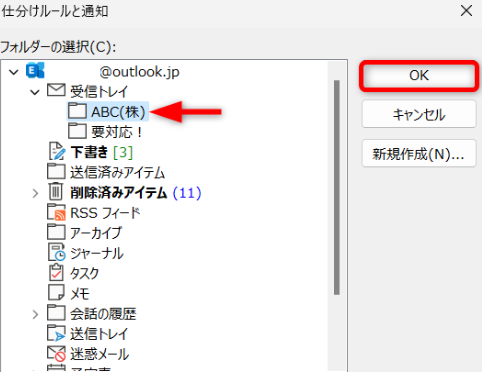482x372 pixels.
Task: Collapse the @outlook.jp account tree
Action: point(14,72)
